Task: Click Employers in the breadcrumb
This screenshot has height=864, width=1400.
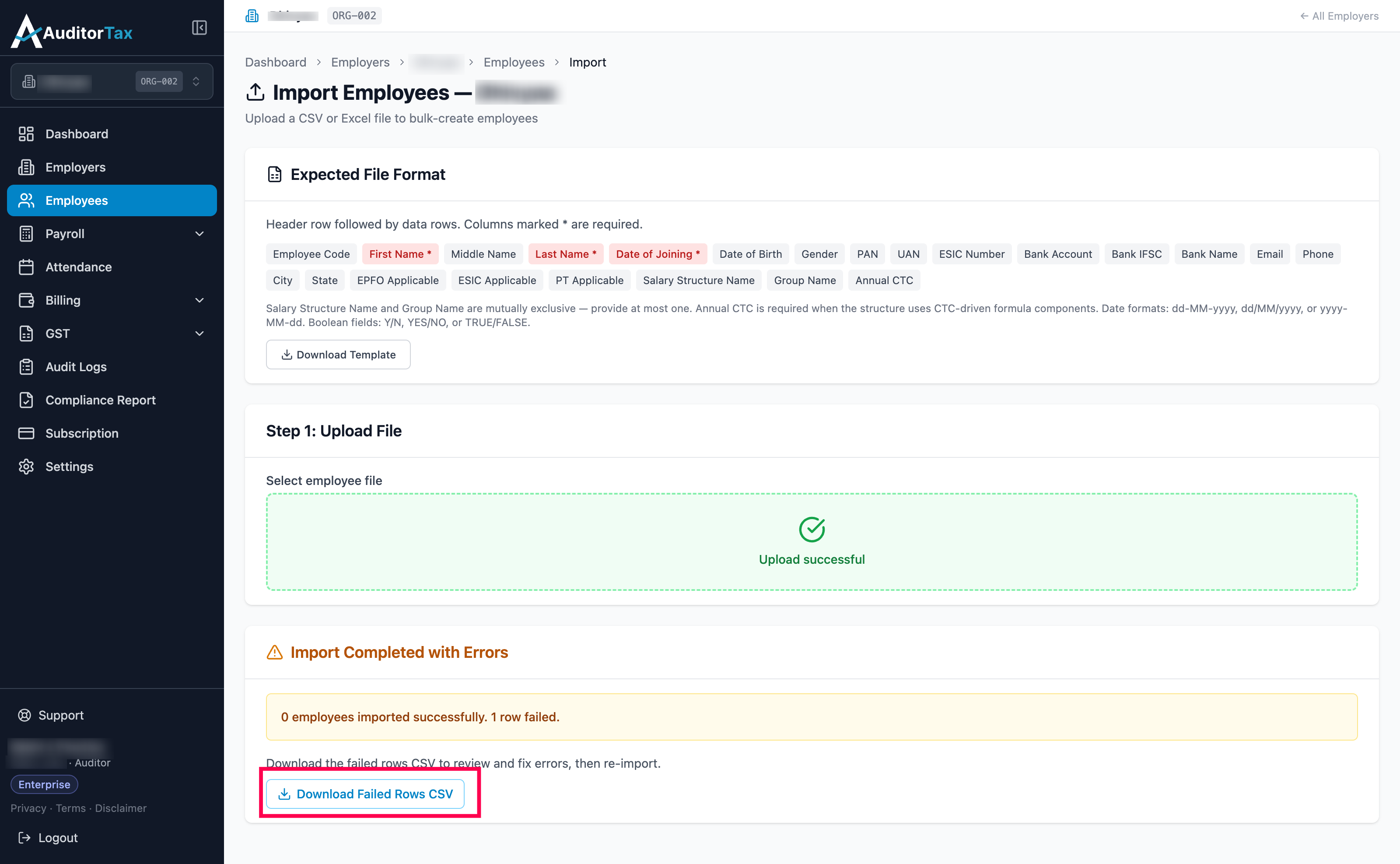Action: click(x=360, y=62)
